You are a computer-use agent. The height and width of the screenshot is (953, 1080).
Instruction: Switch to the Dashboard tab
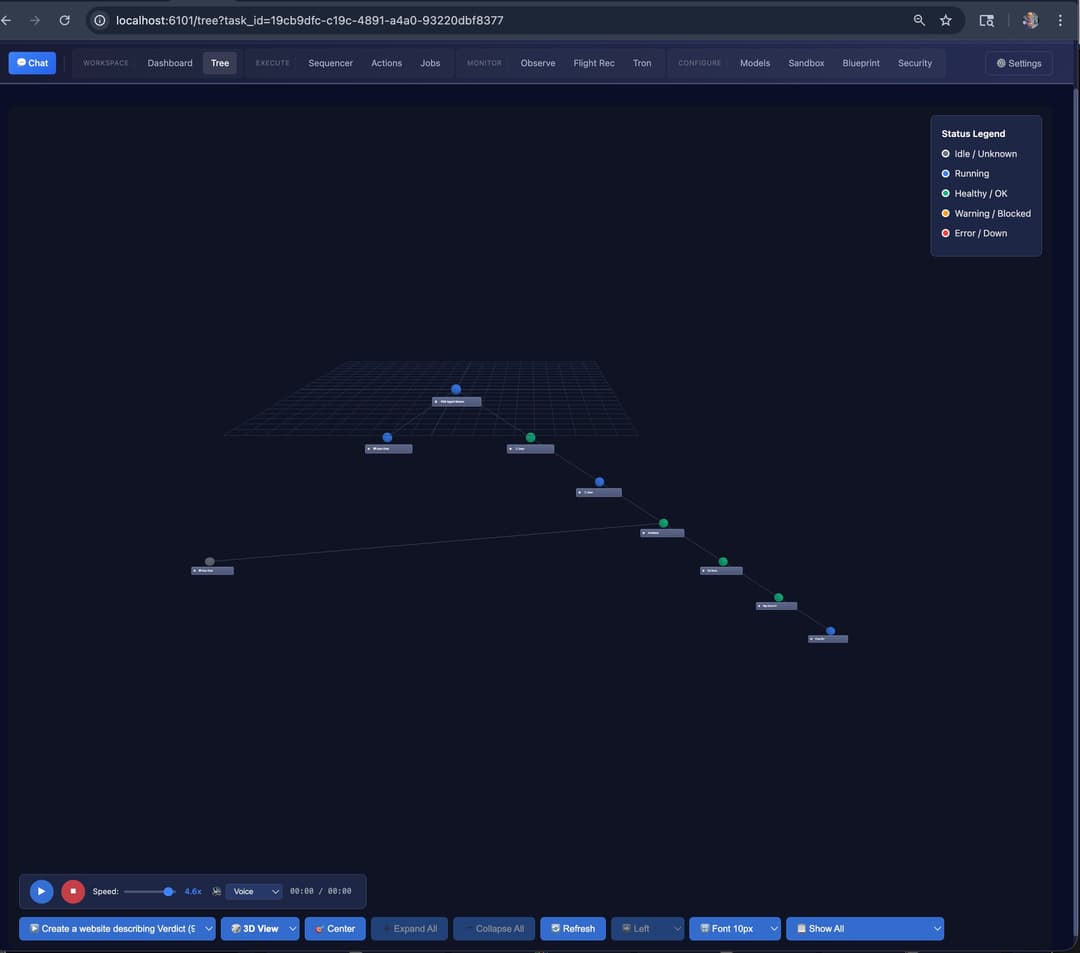(170, 63)
